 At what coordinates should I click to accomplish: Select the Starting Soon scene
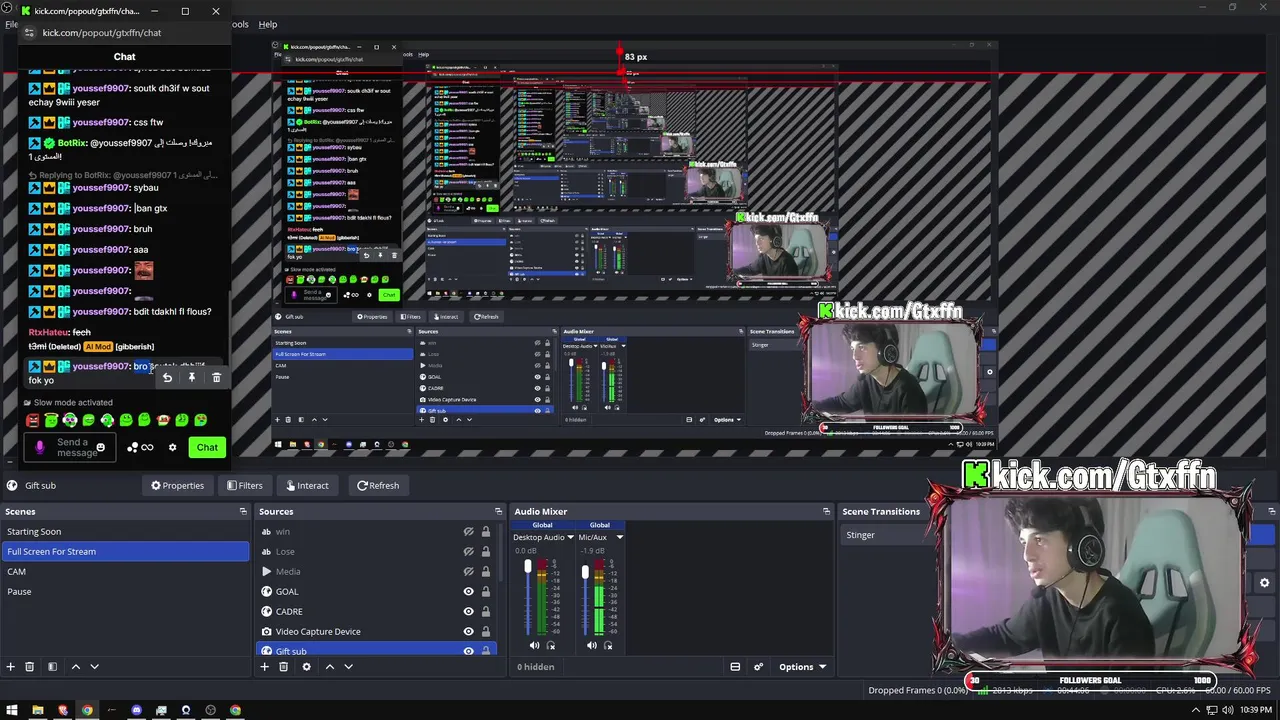pos(125,532)
